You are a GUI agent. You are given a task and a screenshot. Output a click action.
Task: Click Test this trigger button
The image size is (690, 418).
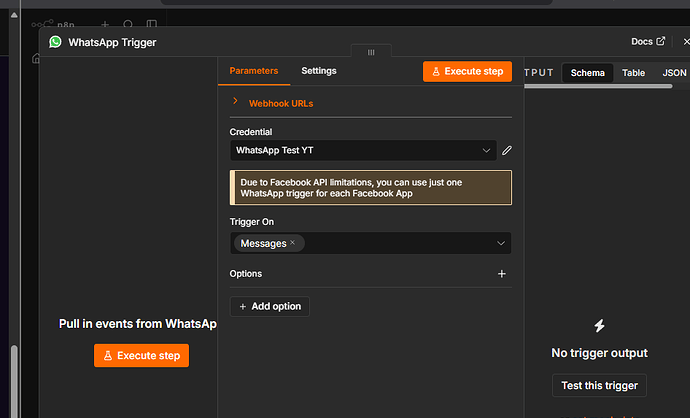pyautogui.click(x=599, y=385)
